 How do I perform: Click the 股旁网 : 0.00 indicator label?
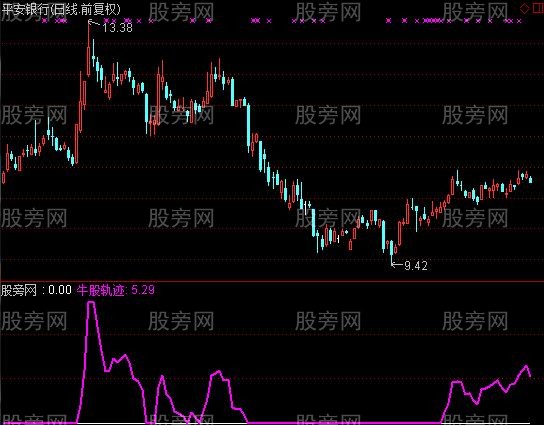pos(36,290)
